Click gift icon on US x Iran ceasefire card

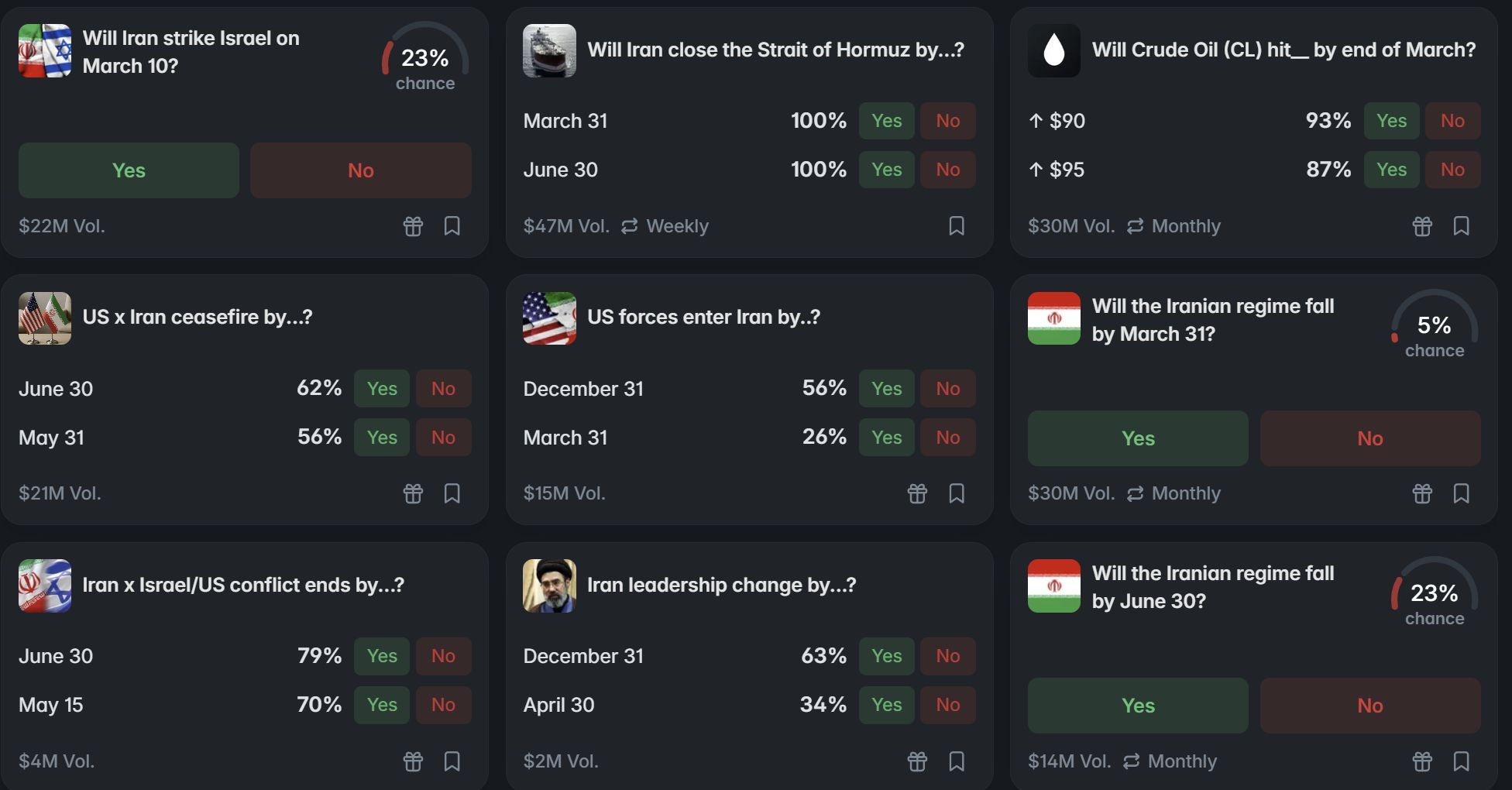coord(413,493)
